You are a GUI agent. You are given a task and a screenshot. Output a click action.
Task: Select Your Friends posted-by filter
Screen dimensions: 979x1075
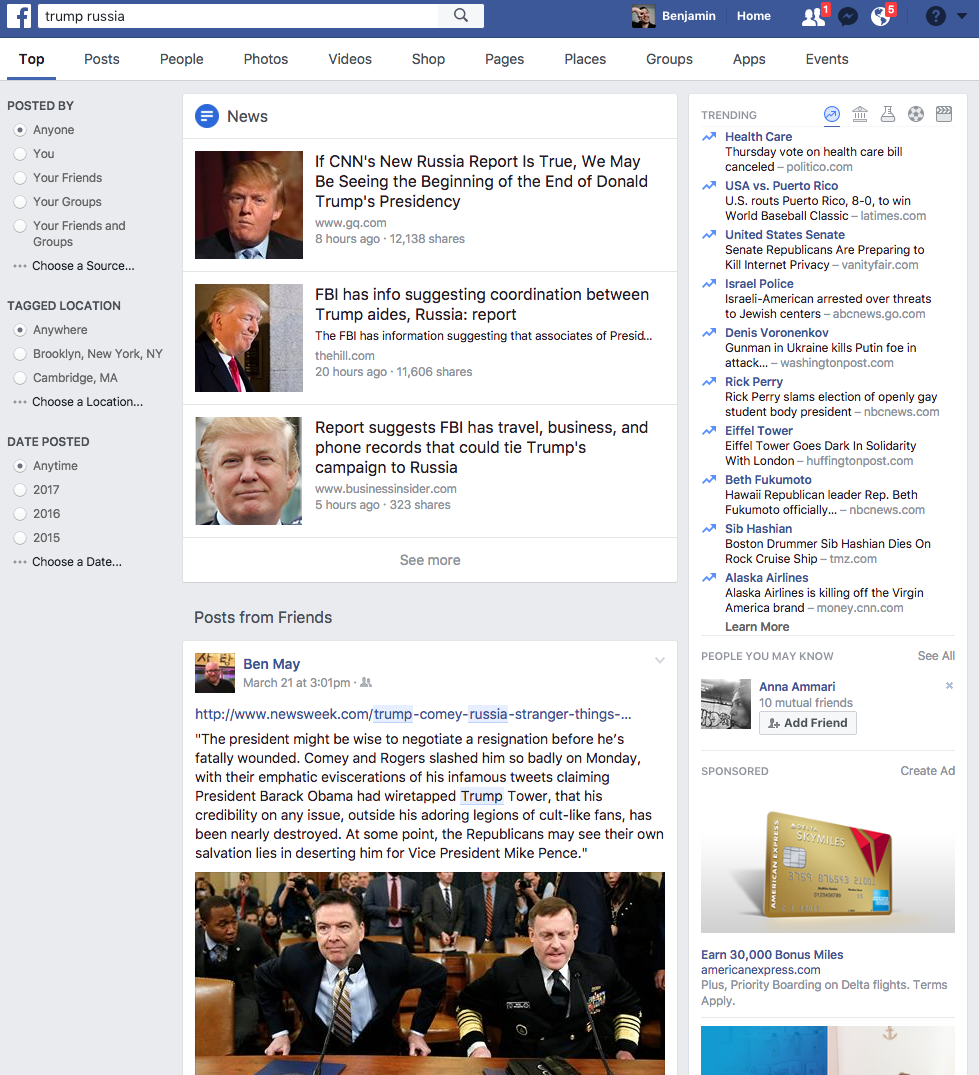[x=21, y=178]
